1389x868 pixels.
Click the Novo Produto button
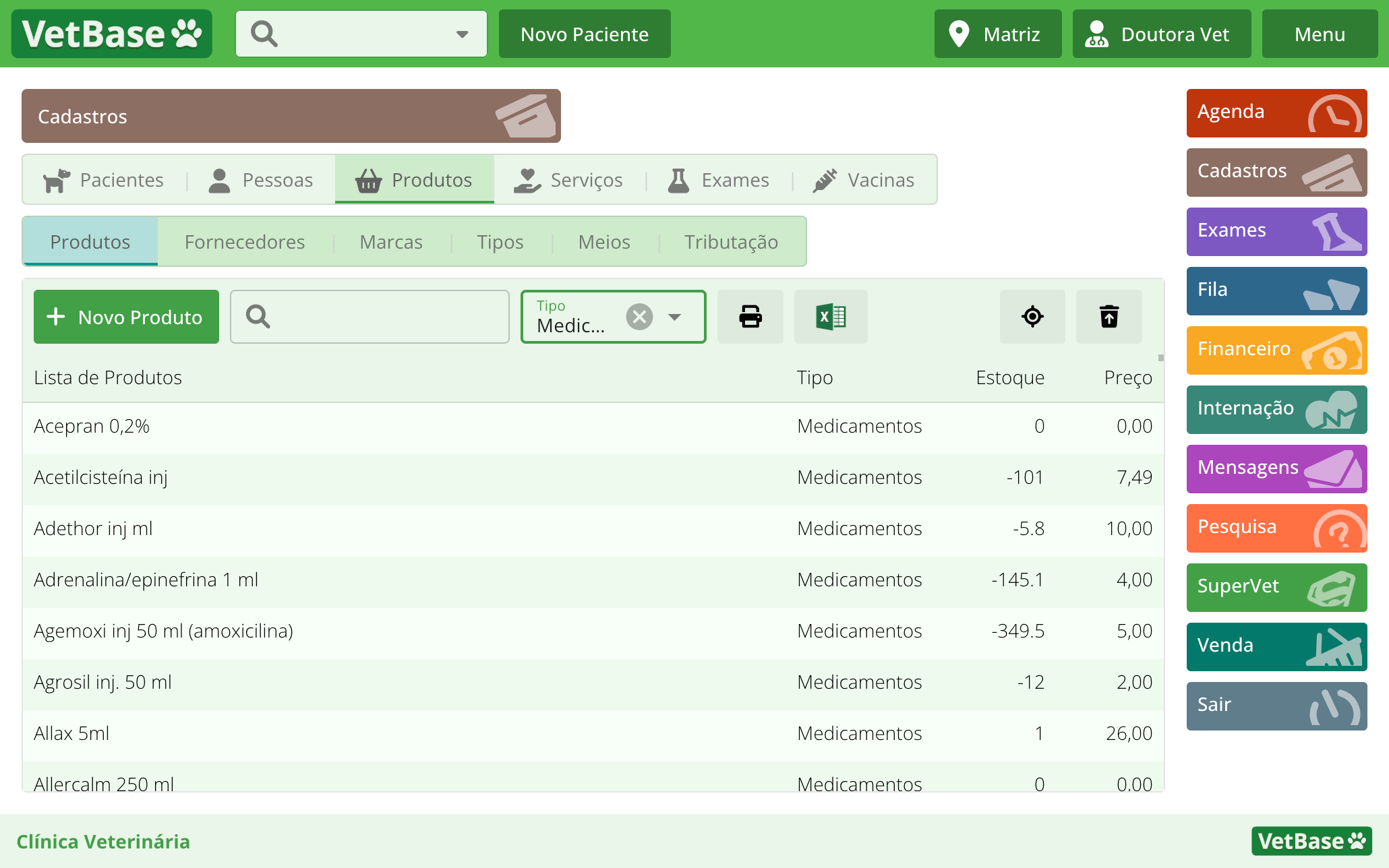tap(126, 317)
